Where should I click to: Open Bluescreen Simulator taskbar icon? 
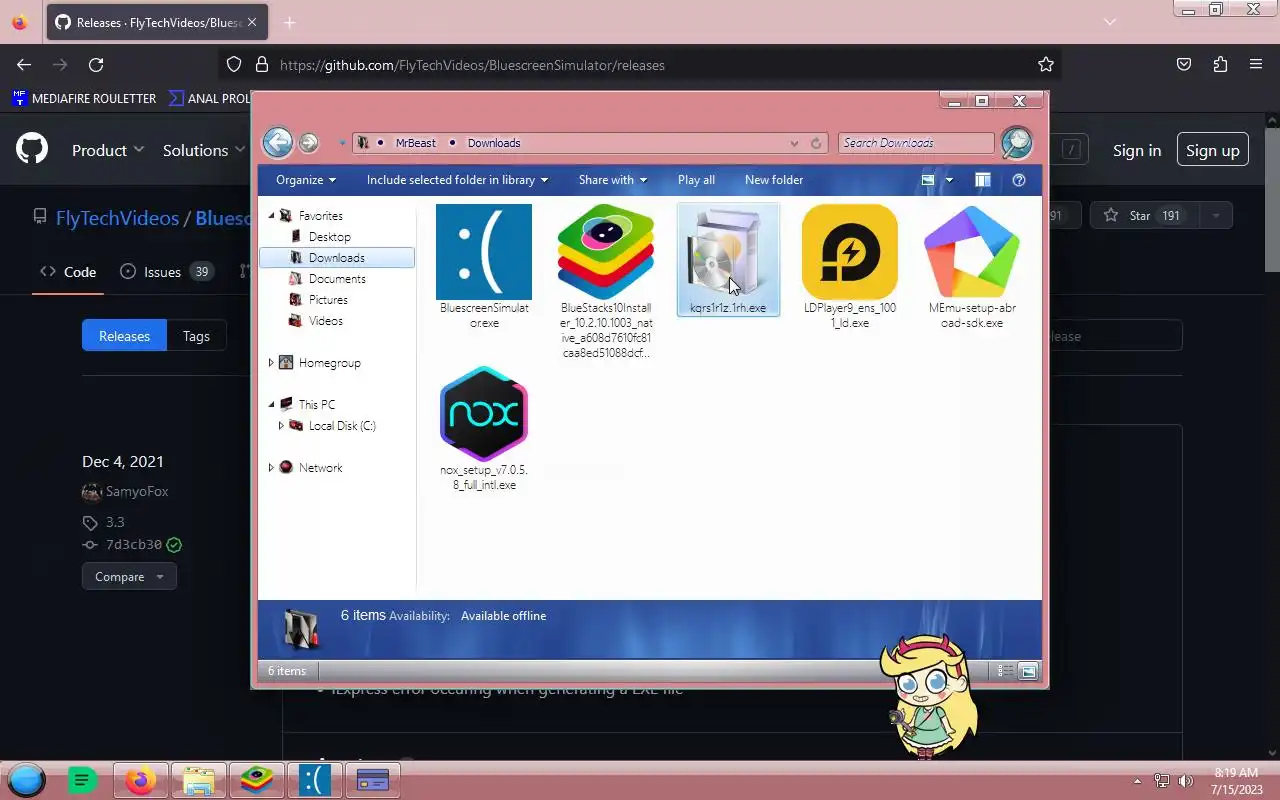(x=315, y=780)
